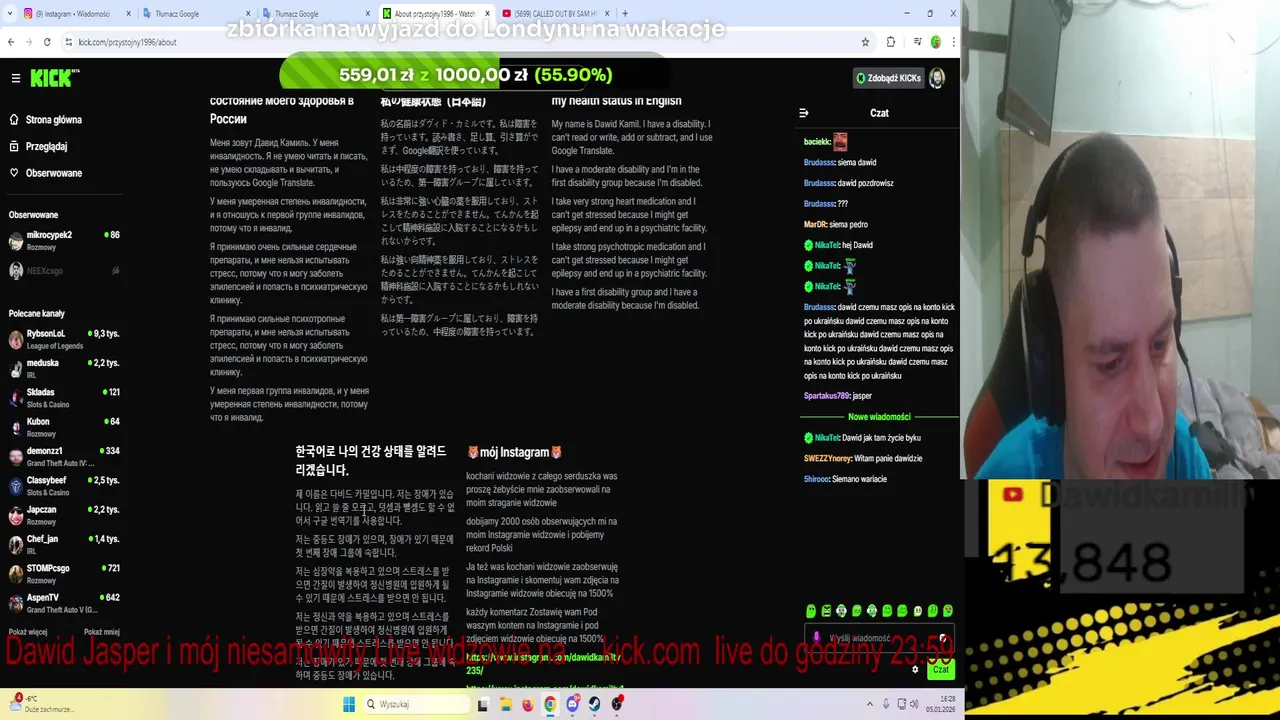
Task: Click the address bar URL kick.com/przystojny1996/about
Action: pos(127,42)
